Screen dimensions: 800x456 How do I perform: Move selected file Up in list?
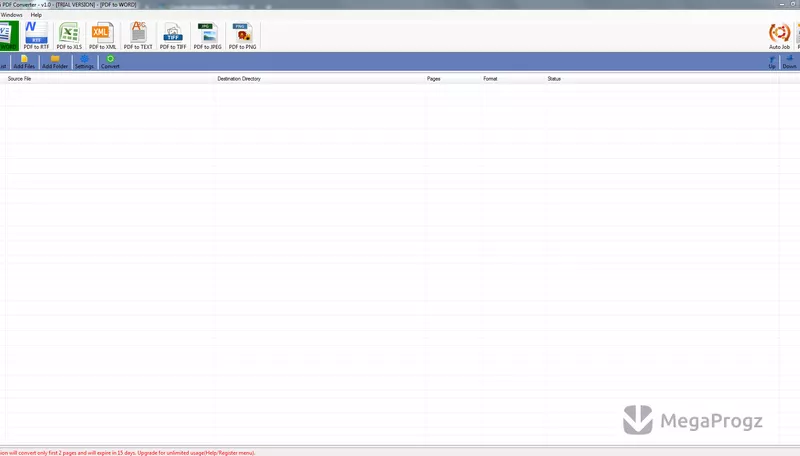tap(772, 62)
